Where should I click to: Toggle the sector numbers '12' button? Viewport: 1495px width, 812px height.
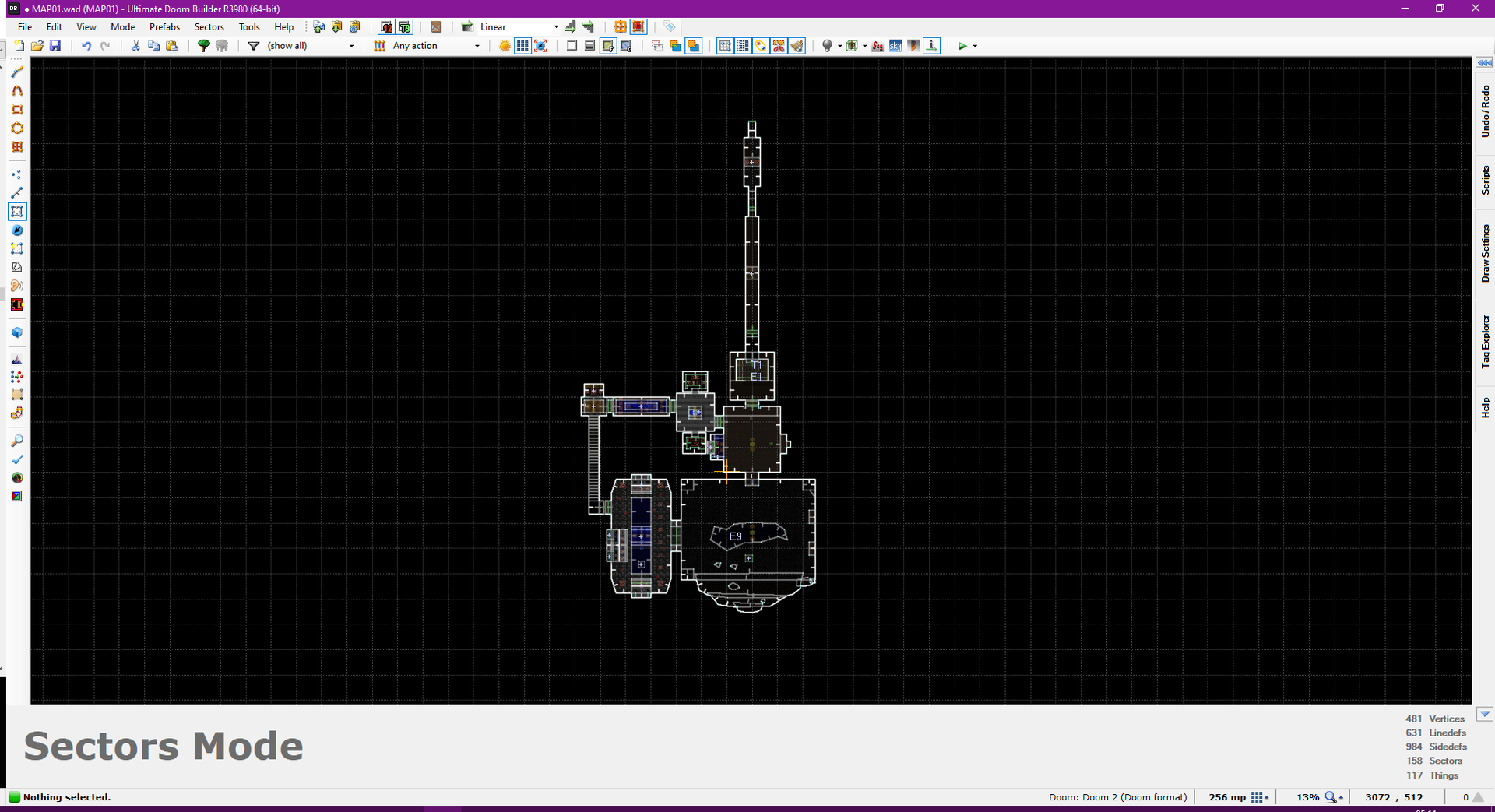coord(387,27)
